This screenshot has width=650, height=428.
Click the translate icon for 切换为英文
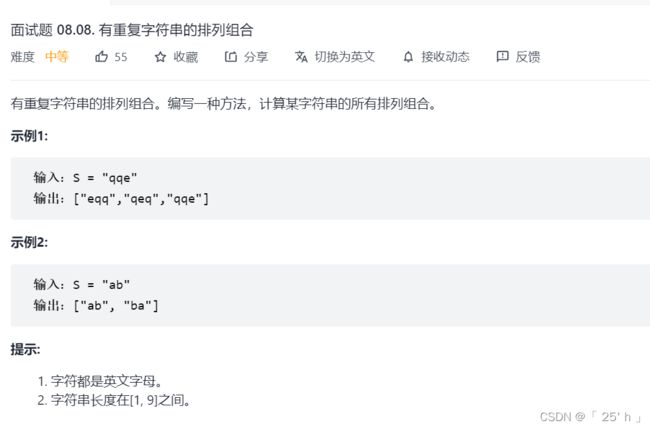coord(301,56)
